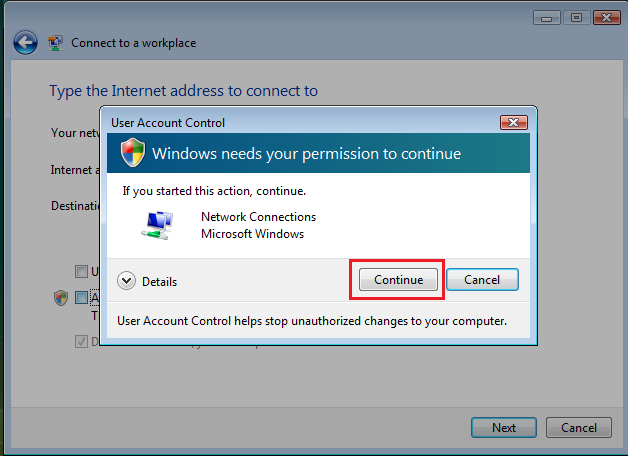Click the small shield icon beside checkbox
This screenshot has width=628, height=457.
tap(61, 298)
